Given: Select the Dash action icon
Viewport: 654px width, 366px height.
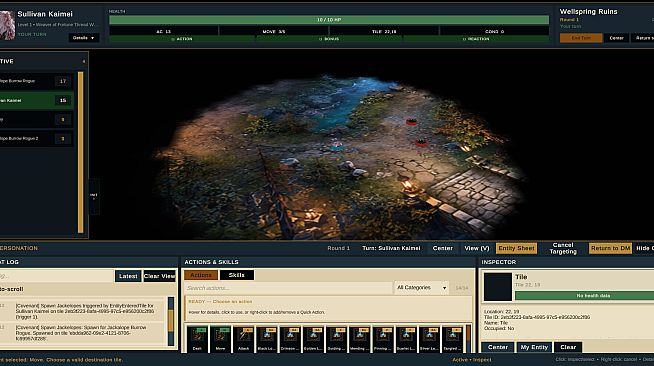Looking at the screenshot, I should (x=197, y=339).
